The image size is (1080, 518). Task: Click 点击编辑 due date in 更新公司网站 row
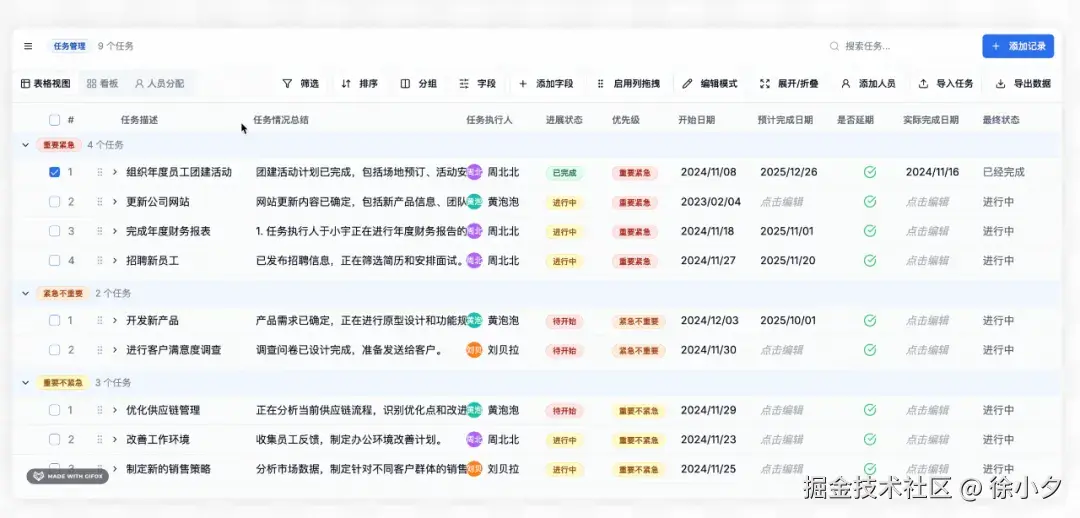(782, 202)
